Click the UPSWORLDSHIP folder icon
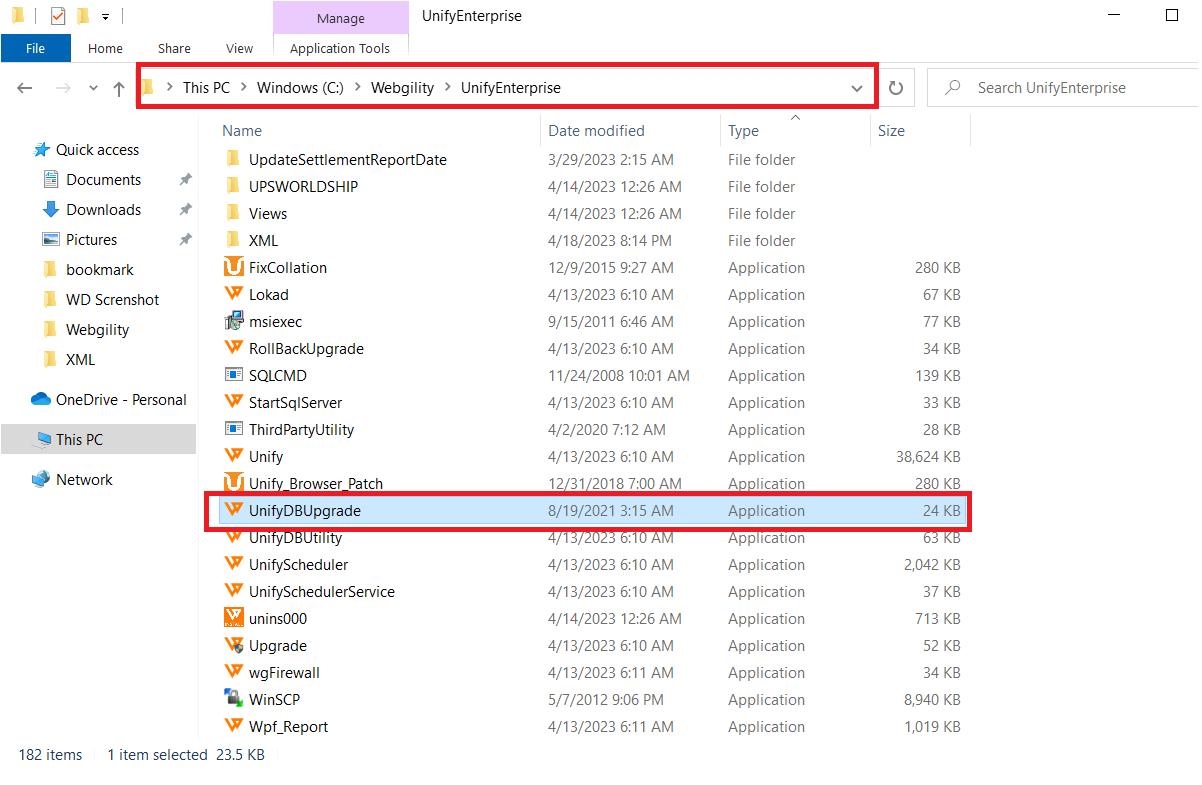Screen dimensions: 1202x785 click(x=233, y=186)
